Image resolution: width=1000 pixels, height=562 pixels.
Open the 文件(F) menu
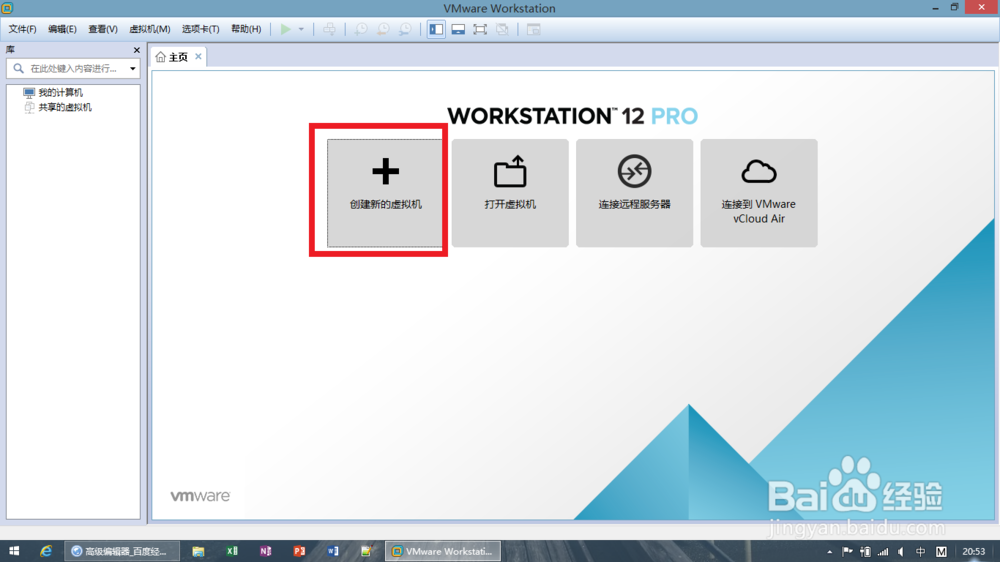pyautogui.click(x=22, y=29)
